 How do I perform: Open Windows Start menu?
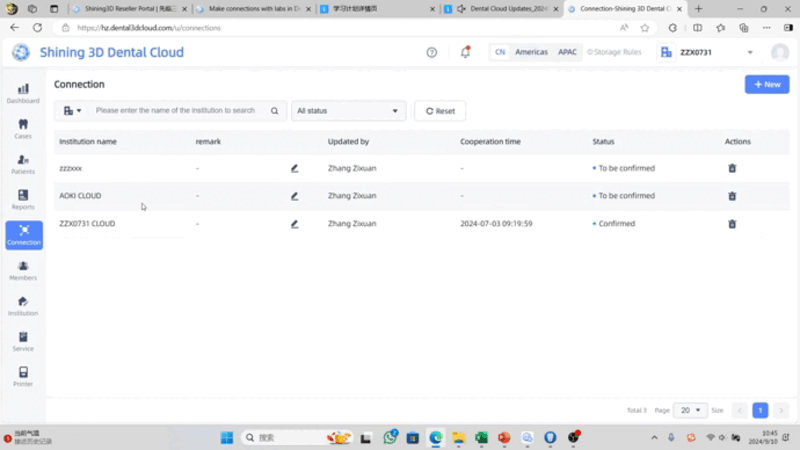[227, 437]
